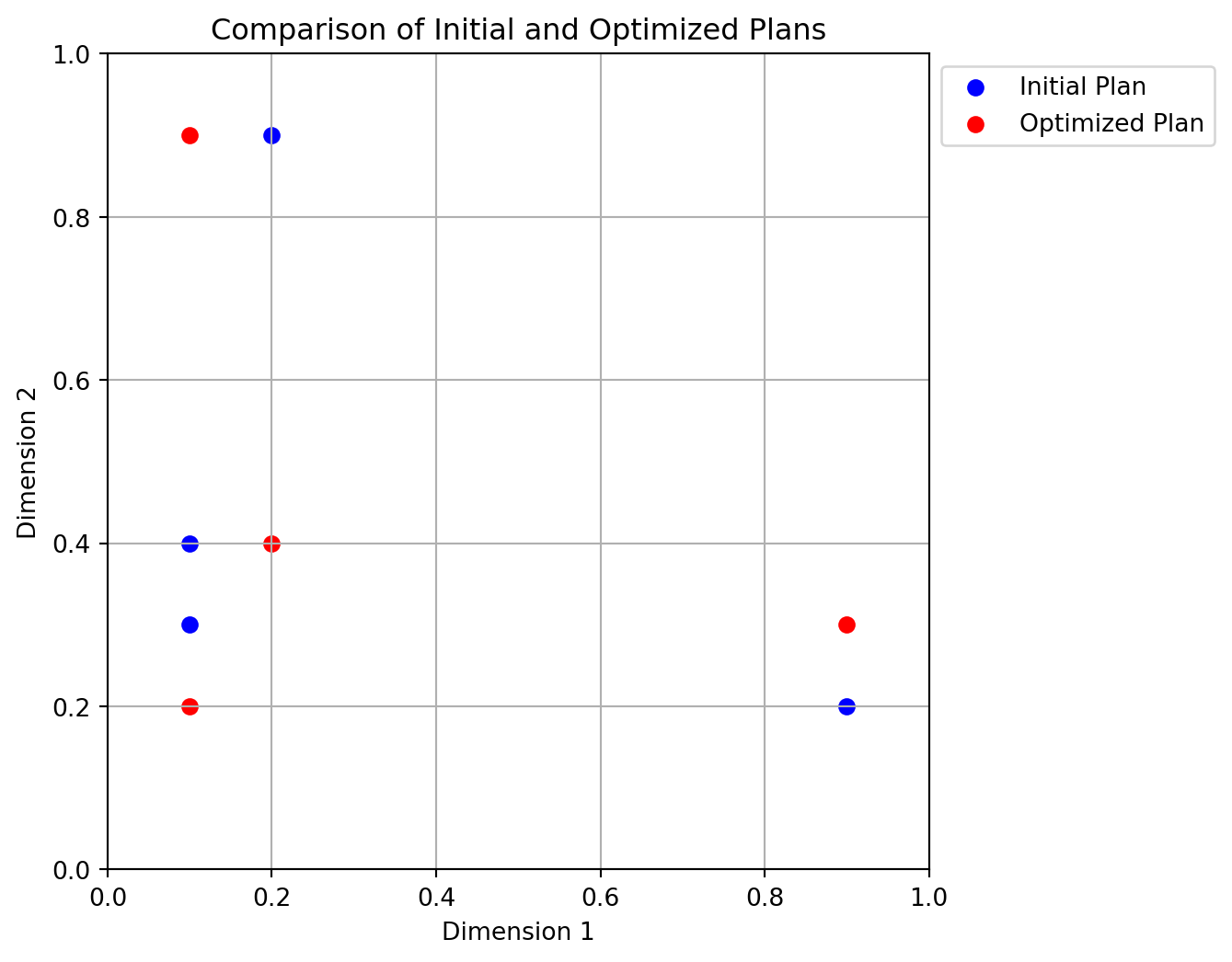1232x962 pixels.
Task: Pick the blue point at Dimension 2 value 0.3
Action: pyautogui.click(x=190, y=625)
